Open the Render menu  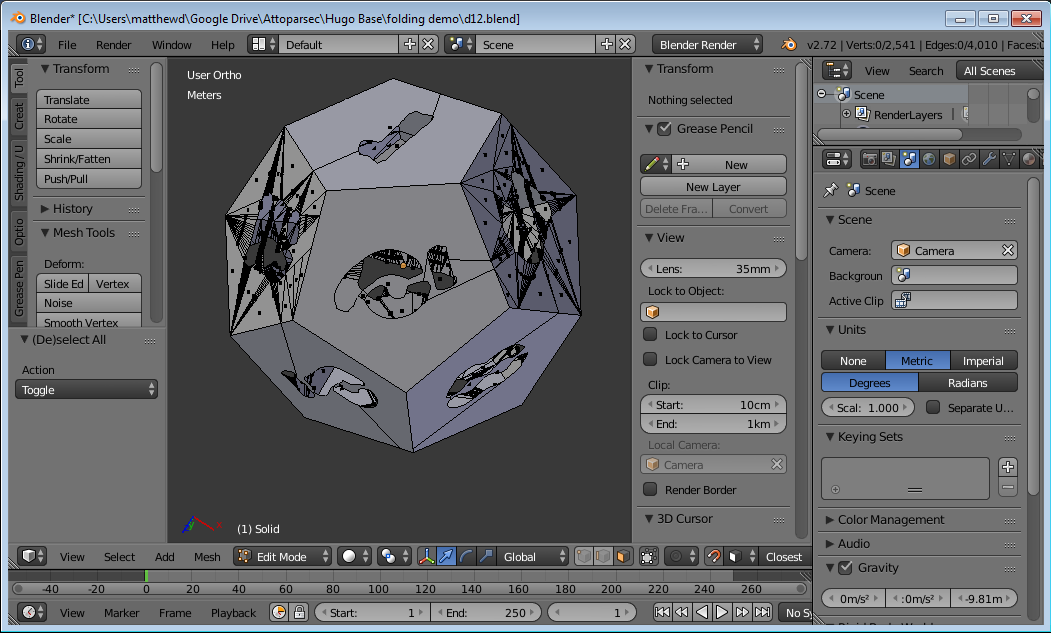[x=113, y=45]
